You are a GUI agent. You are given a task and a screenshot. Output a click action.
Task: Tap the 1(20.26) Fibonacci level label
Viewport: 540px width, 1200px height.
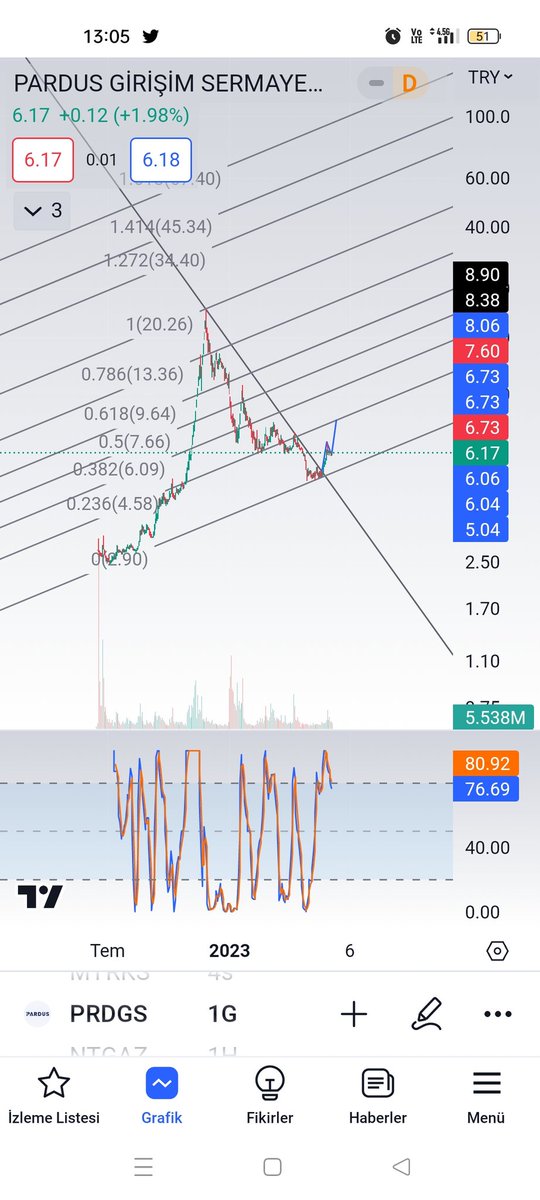point(159,324)
